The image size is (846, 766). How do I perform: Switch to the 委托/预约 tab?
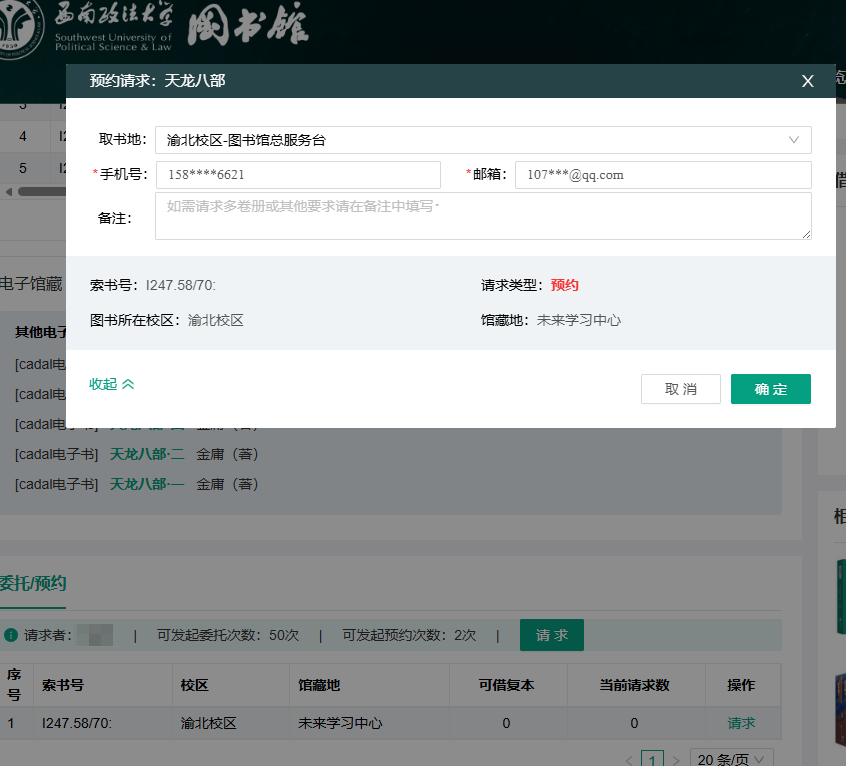[x=33, y=583]
